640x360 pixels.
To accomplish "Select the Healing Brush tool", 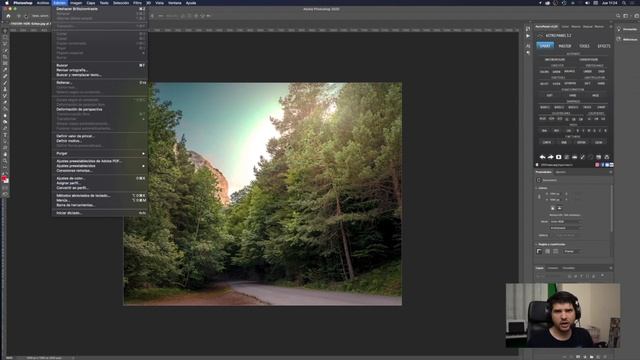I will (x=5, y=76).
